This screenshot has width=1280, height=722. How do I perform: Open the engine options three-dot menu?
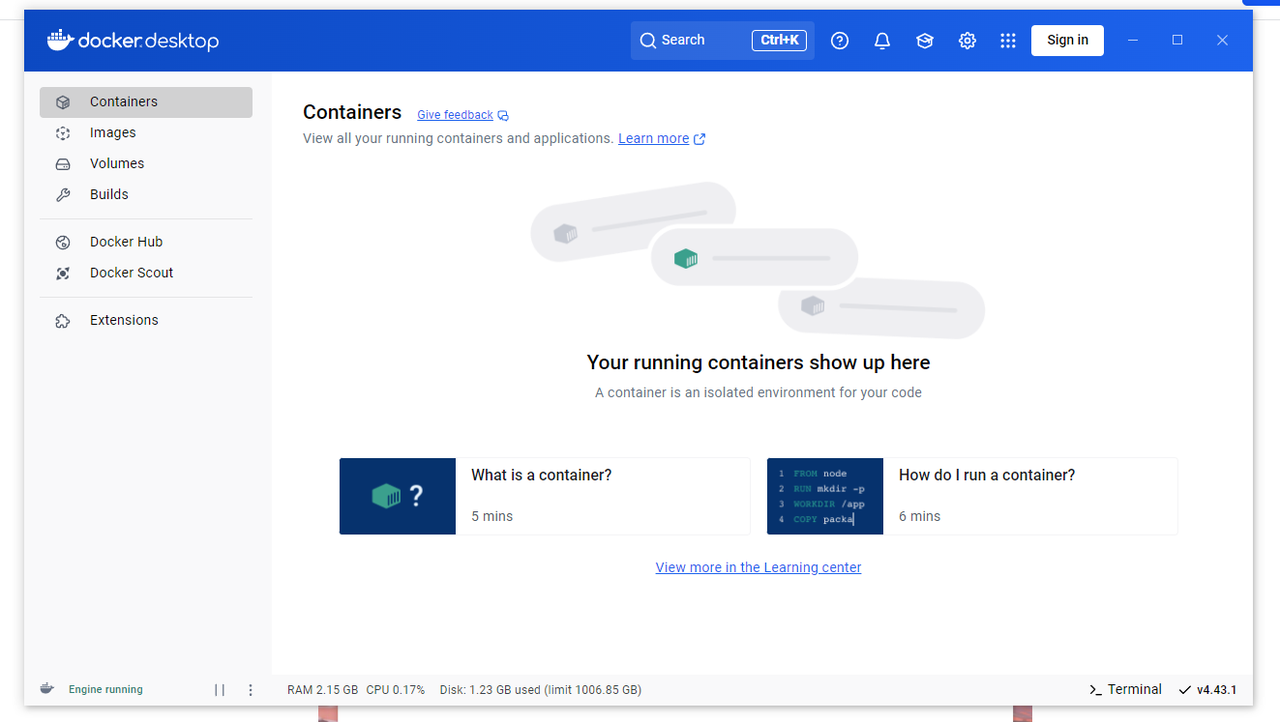(x=251, y=690)
